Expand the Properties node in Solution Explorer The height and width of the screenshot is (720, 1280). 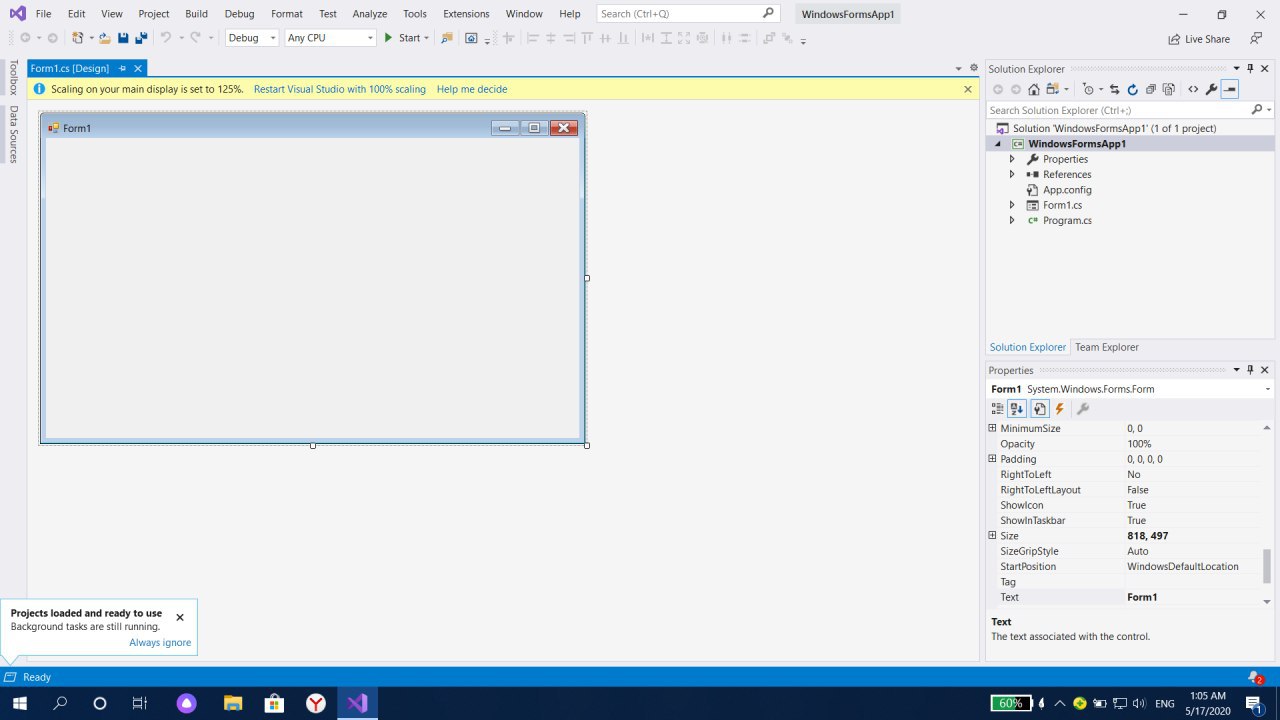point(1012,159)
